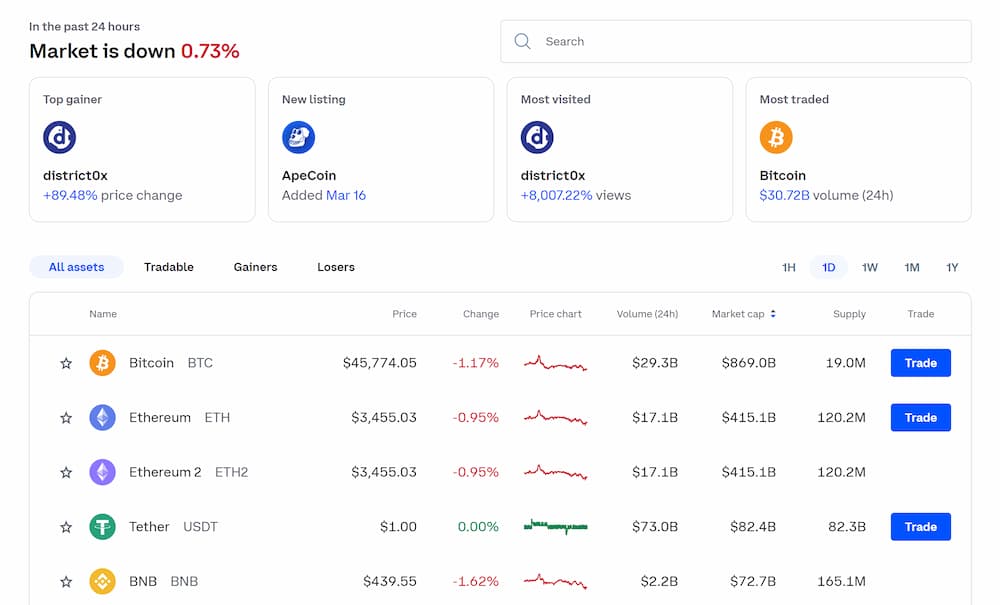The width and height of the screenshot is (1000, 605).
Task: Select the All assets tab
Action: pyautogui.click(x=77, y=267)
